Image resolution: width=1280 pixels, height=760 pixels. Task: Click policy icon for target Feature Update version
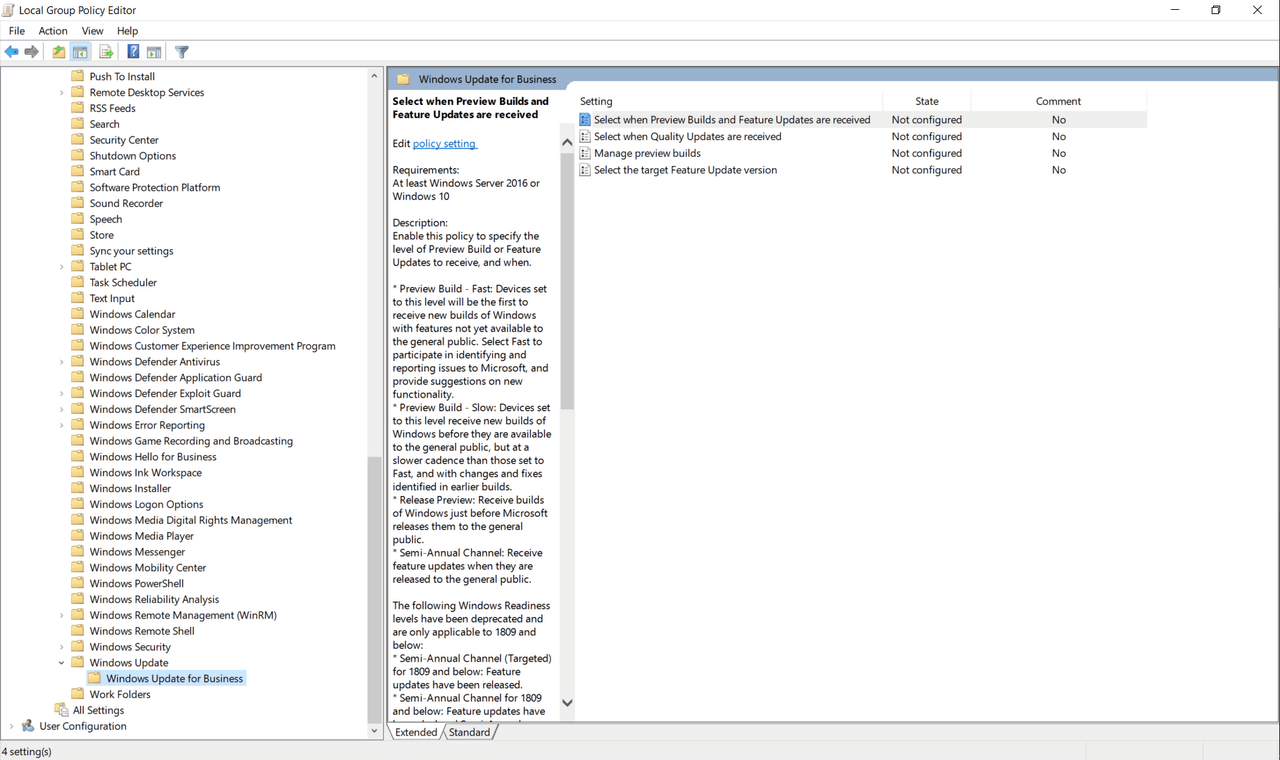pos(585,170)
